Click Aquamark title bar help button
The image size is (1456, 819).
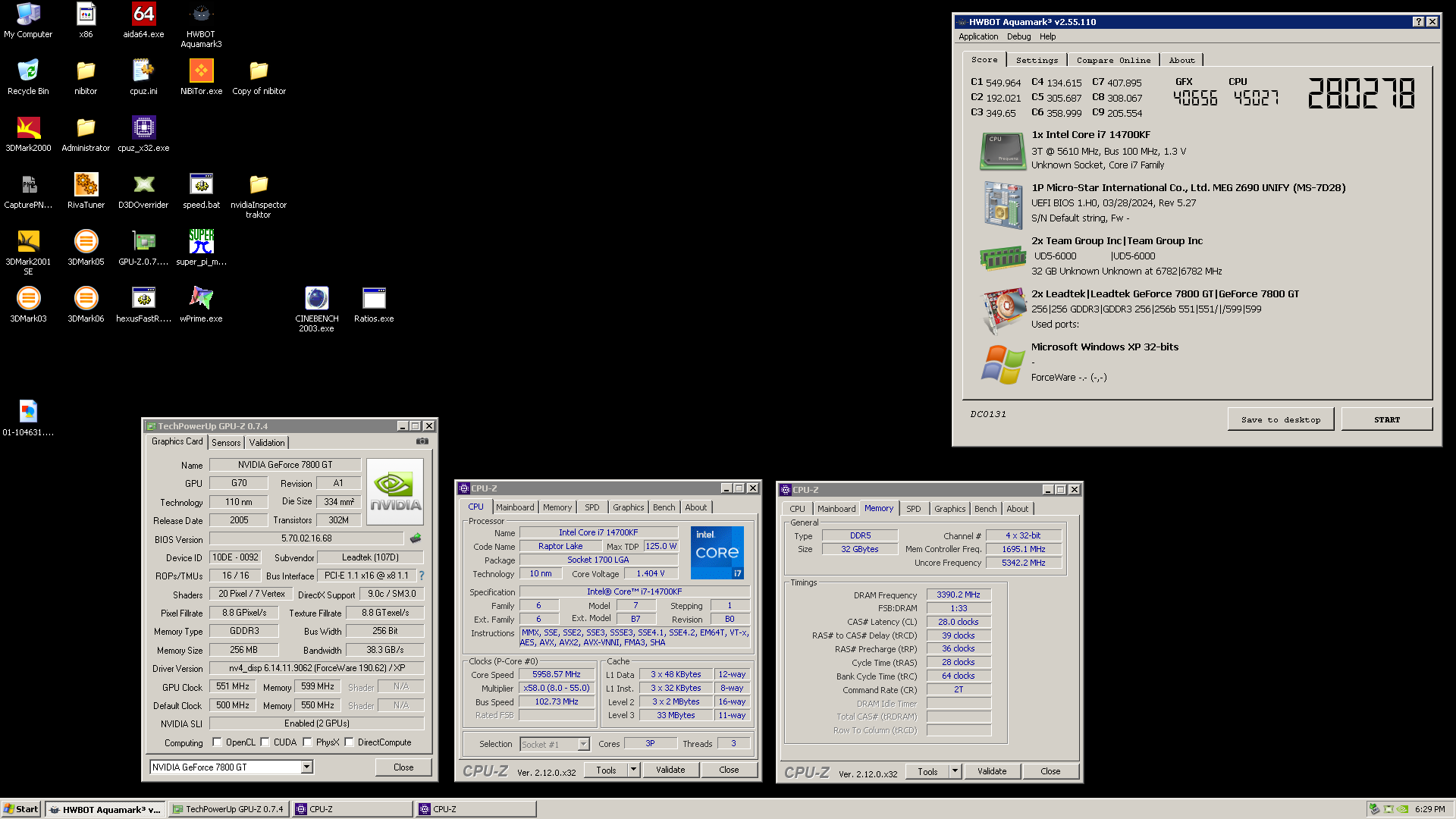click(x=1418, y=22)
